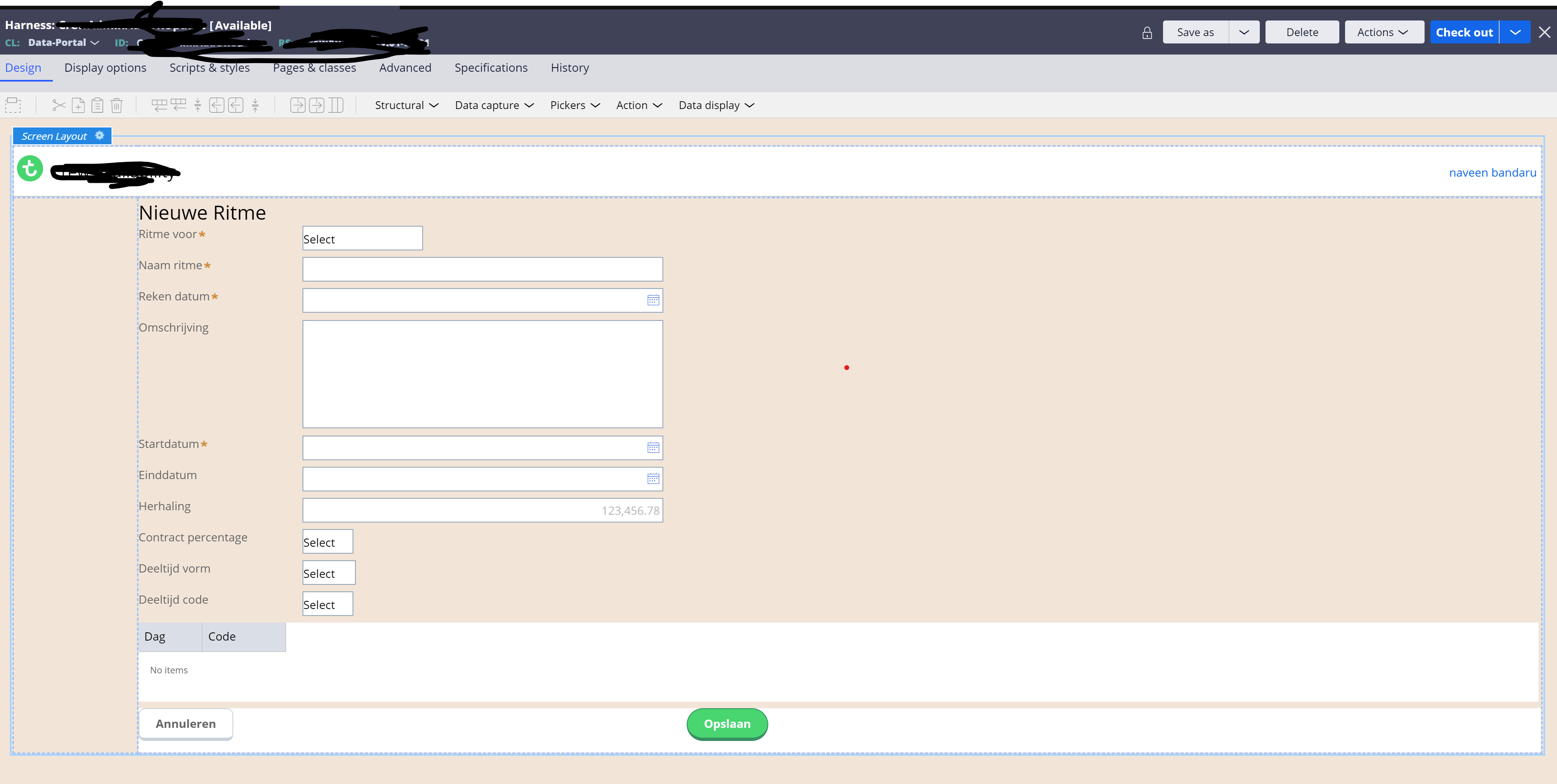
Task: Click the Copy document icon
Action: (x=78, y=105)
